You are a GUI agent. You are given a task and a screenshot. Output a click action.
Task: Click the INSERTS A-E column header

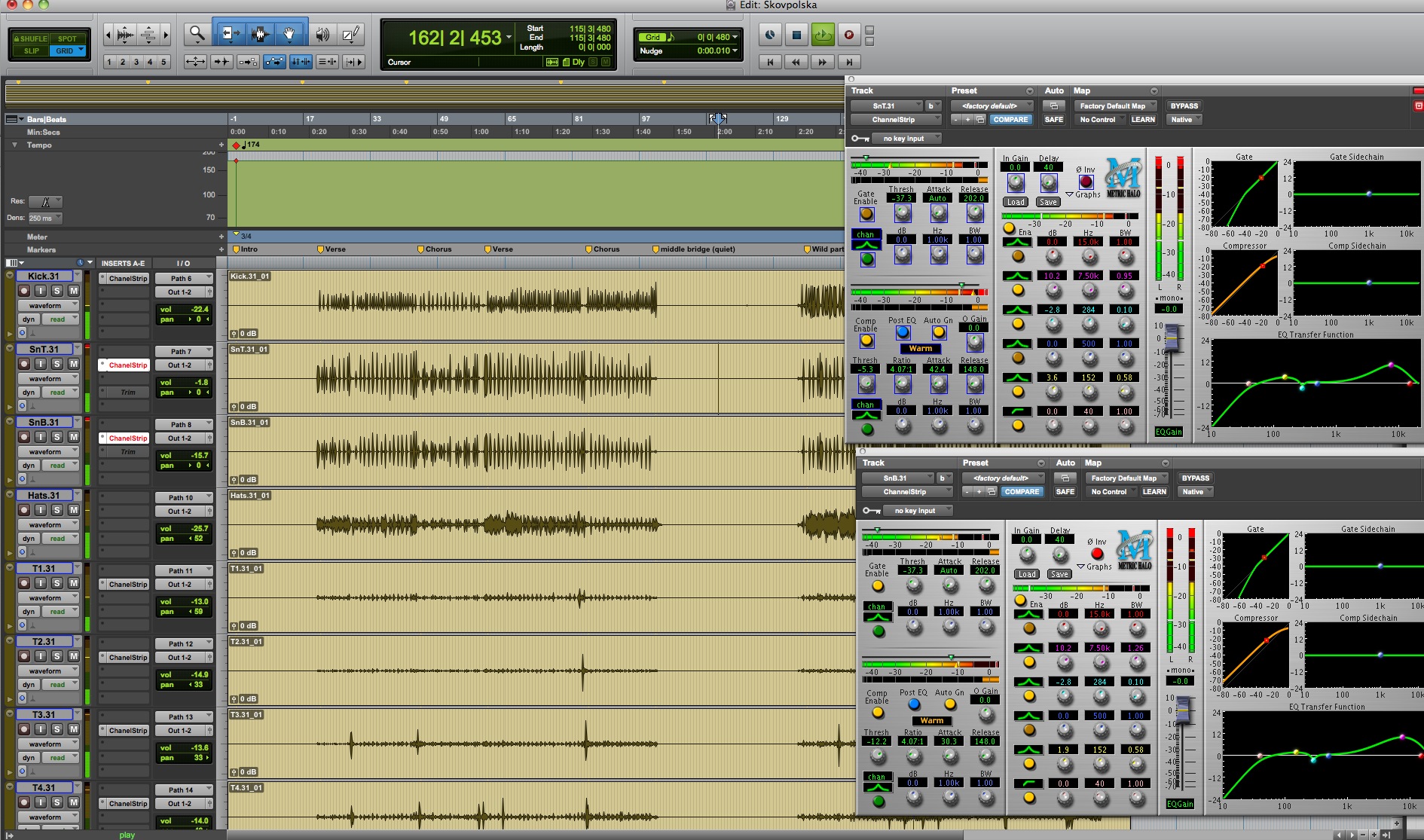tap(123, 264)
